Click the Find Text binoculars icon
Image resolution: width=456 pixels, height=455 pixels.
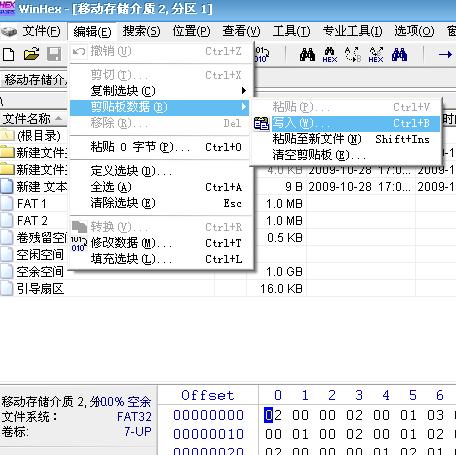tap(307, 55)
